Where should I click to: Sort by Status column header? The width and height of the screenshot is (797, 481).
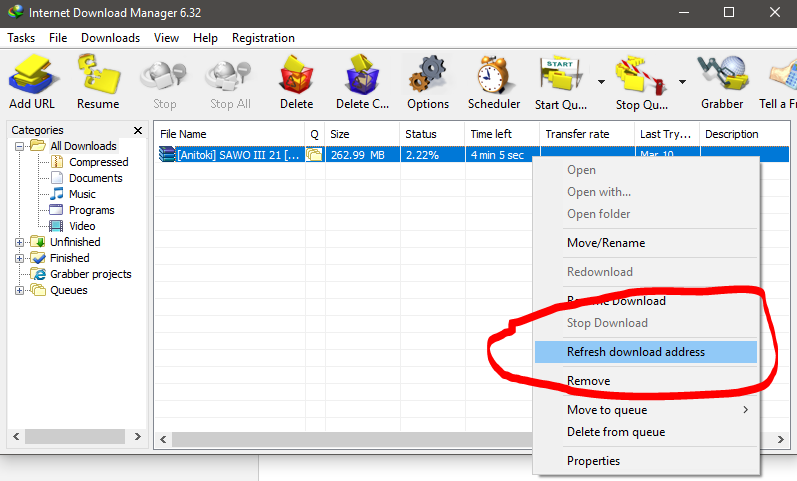432,134
